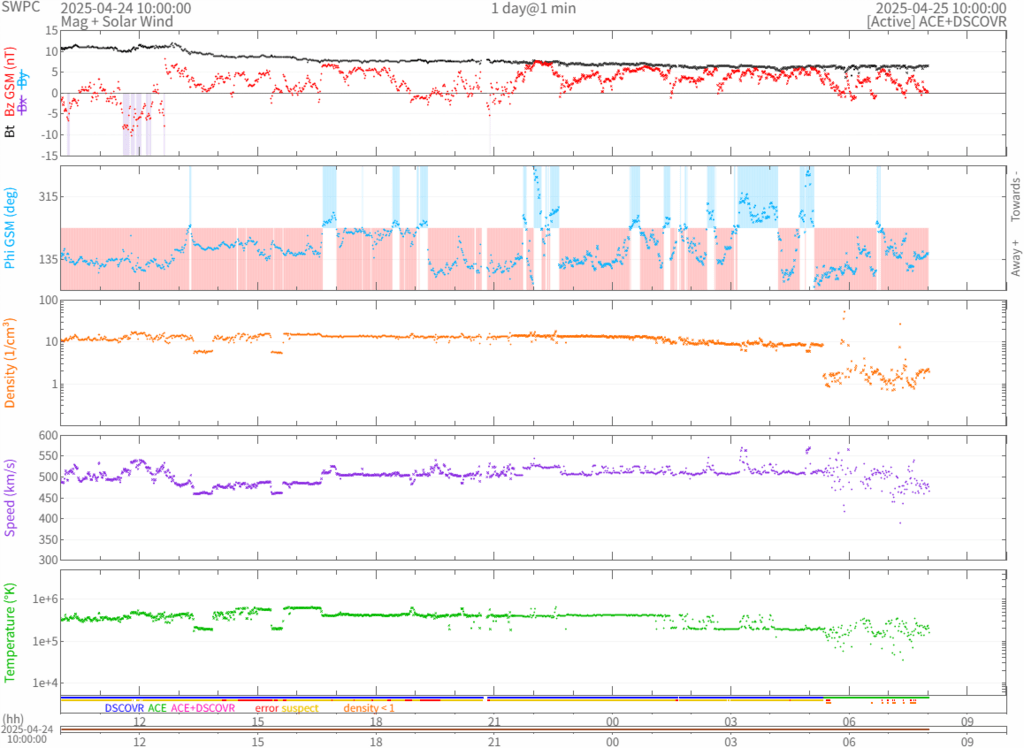Click the SWPC label in the top-left corner
Screen dimensions: 1024x748
[20, 8]
